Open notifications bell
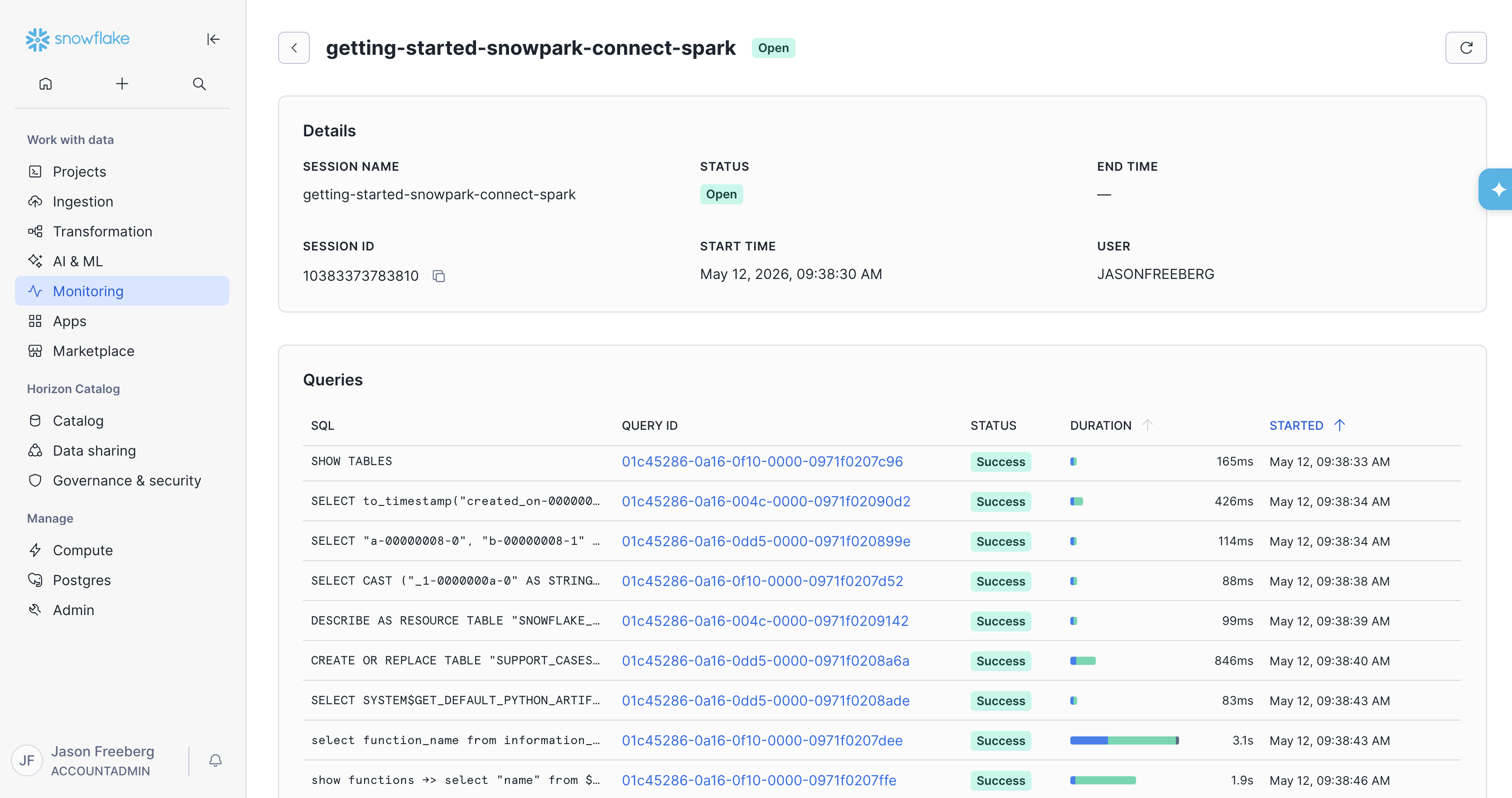Image resolution: width=1512 pixels, height=798 pixels. click(216, 760)
